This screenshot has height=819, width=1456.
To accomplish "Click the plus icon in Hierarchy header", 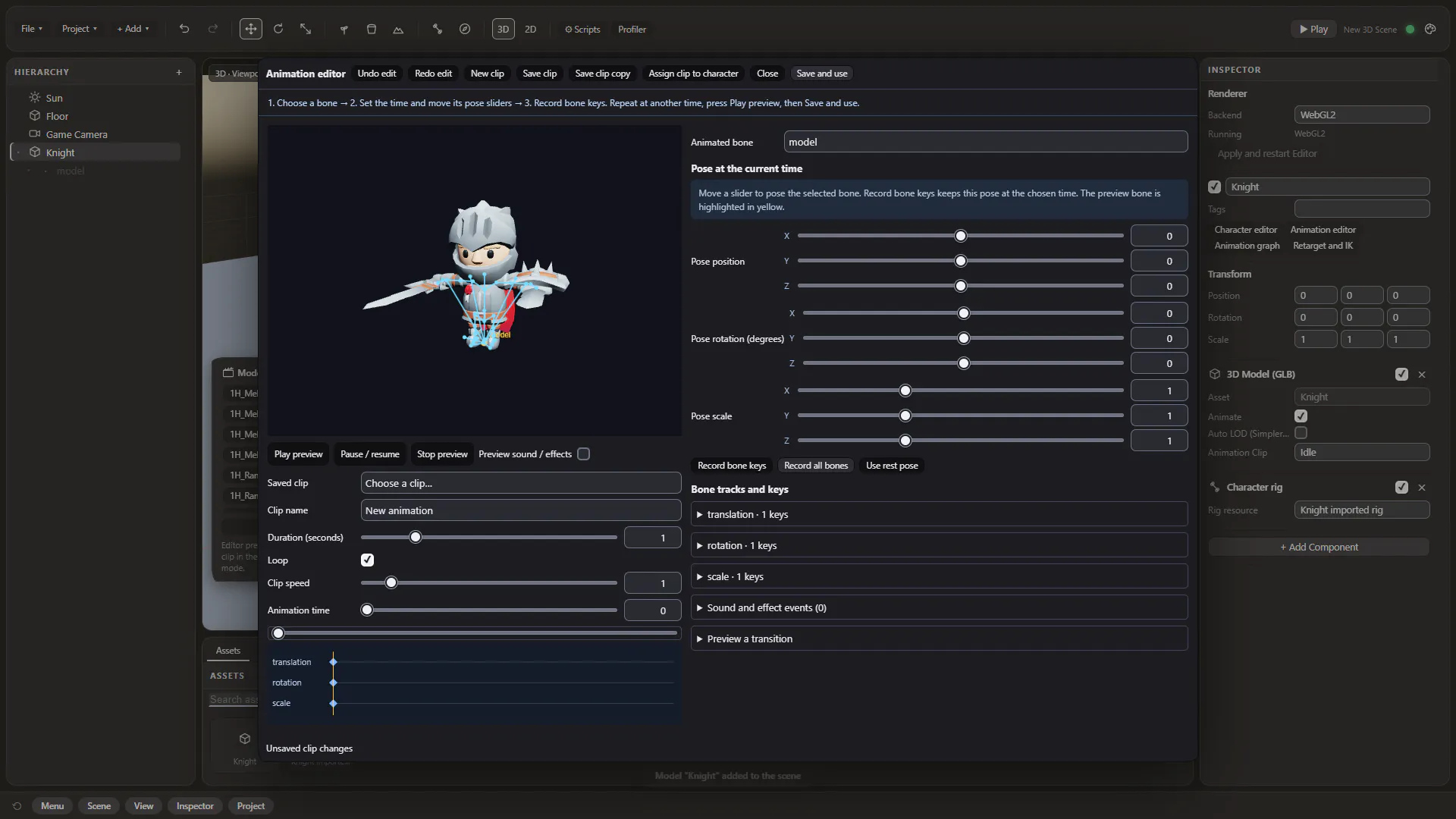I will coord(179,72).
